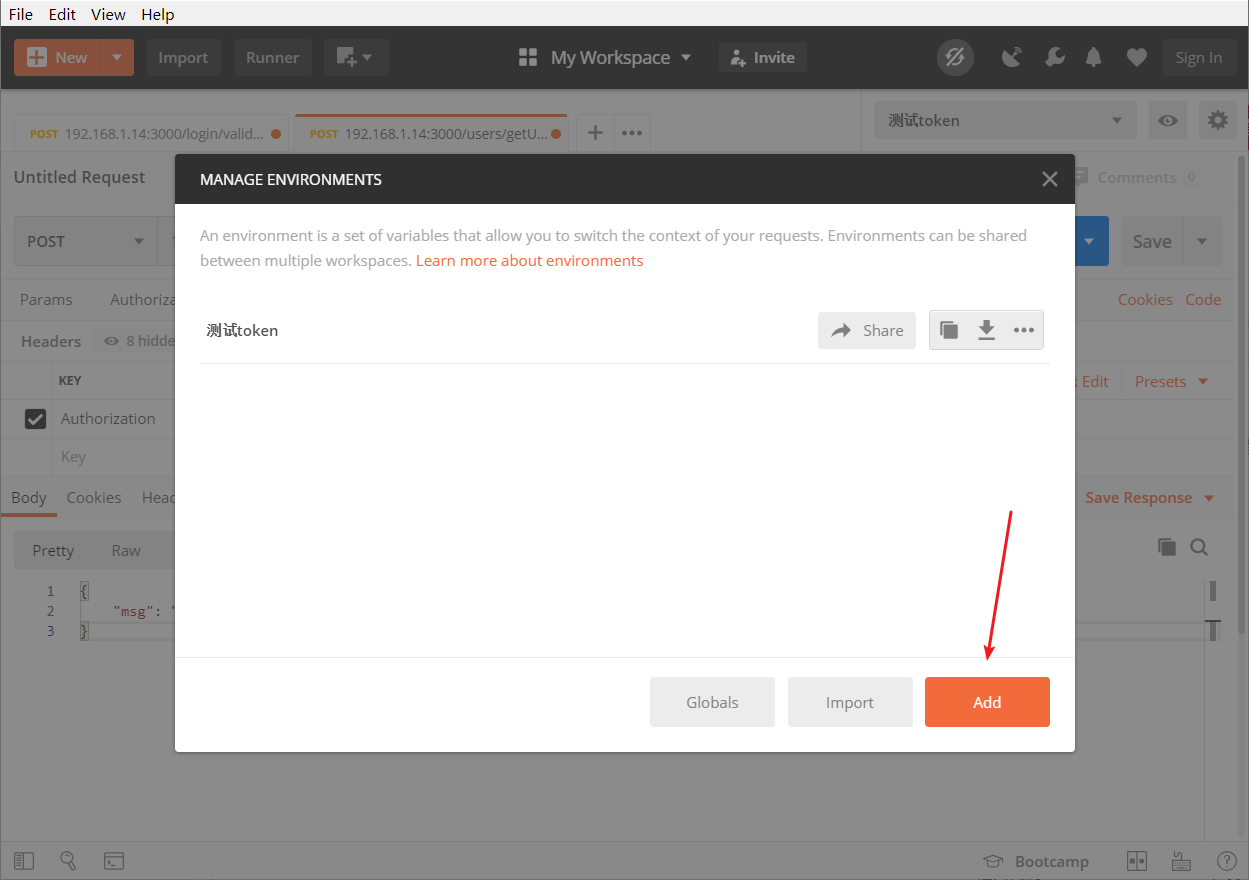This screenshot has width=1249, height=880.
Task: Switch to the login/valid request tab
Action: coord(153,133)
